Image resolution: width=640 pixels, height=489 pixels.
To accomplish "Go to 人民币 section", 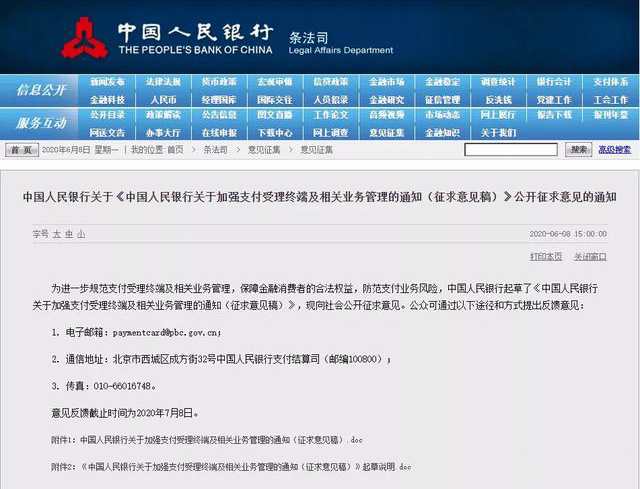I will pos(163,100).
